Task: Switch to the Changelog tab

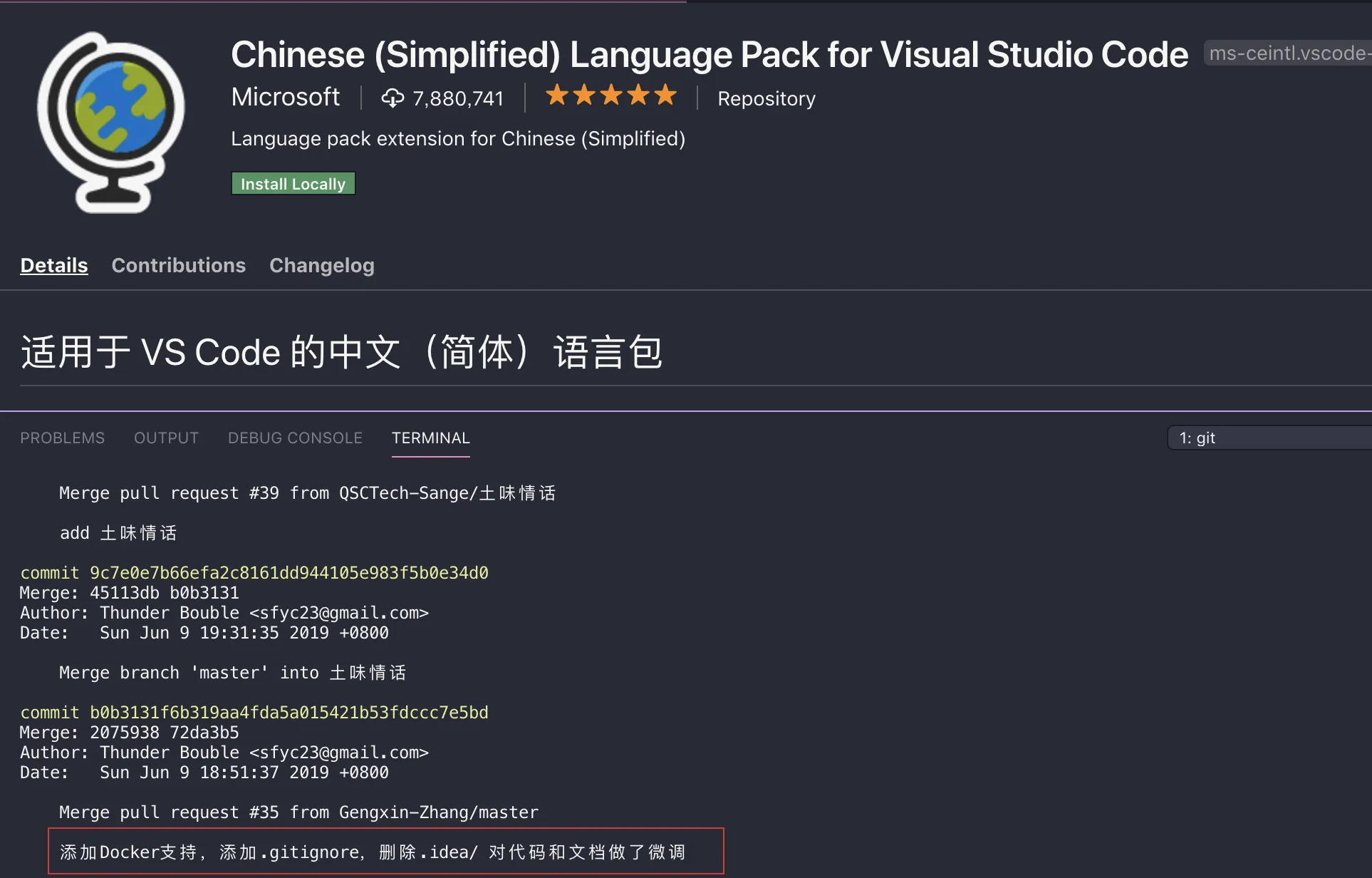Action: (x=321, y=265)
